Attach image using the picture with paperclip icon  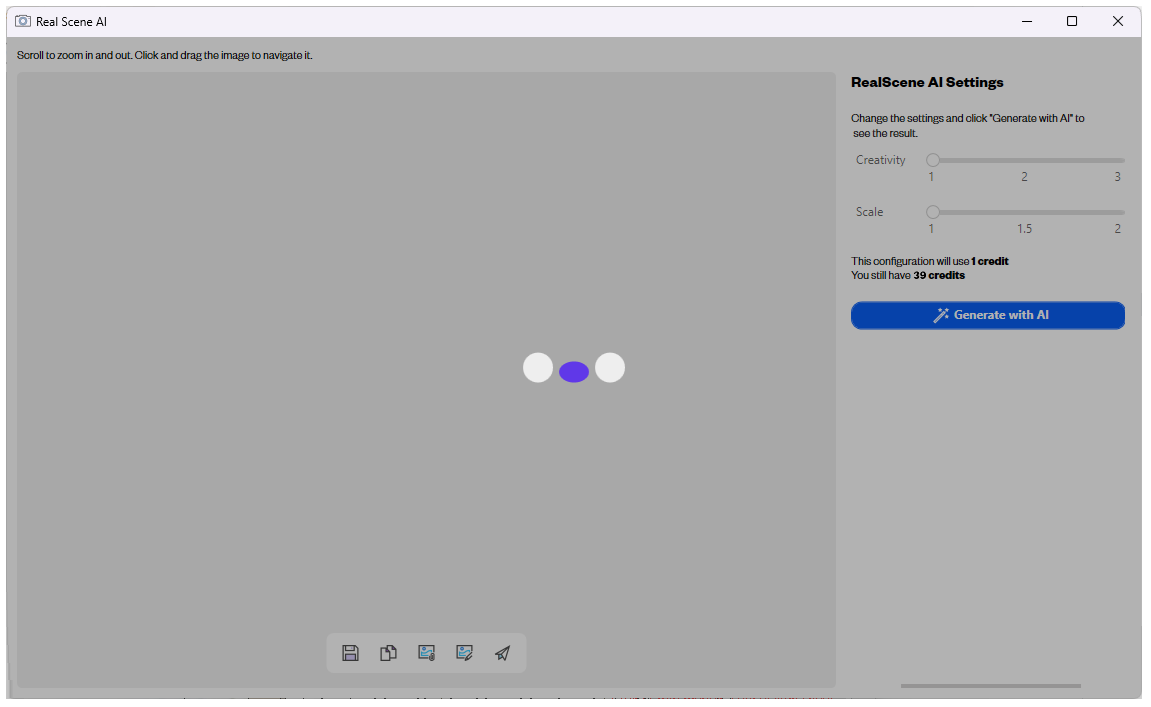tap(426, 653)
